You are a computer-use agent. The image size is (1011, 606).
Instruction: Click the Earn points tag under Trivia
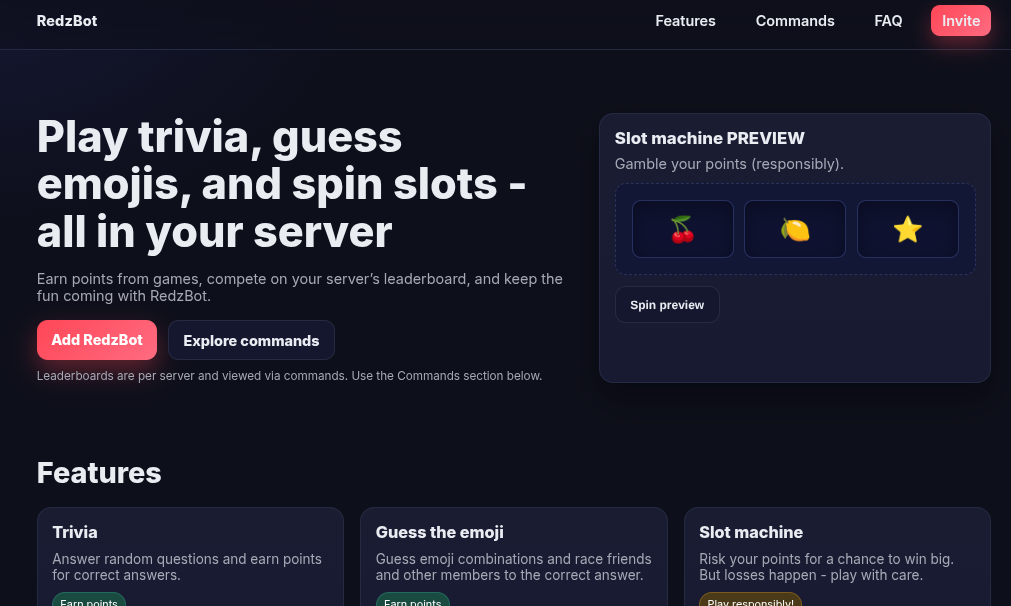pyautogui.click(x=89, y=601)
